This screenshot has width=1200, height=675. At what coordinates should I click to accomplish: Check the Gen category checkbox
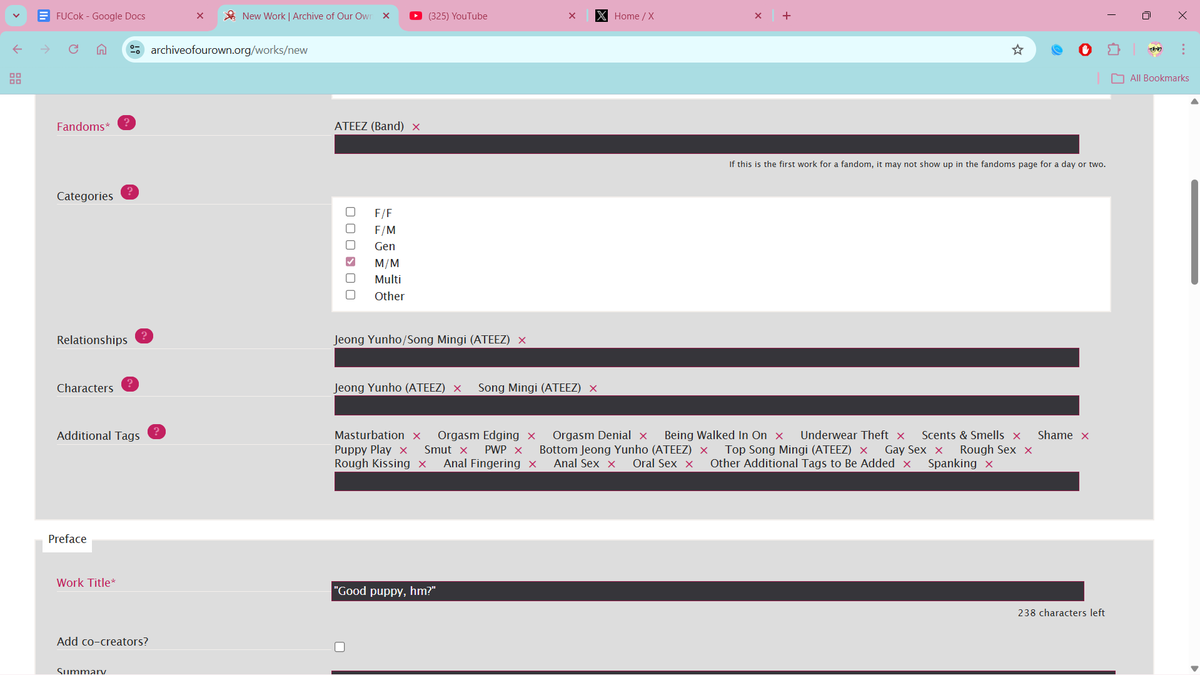350,245
